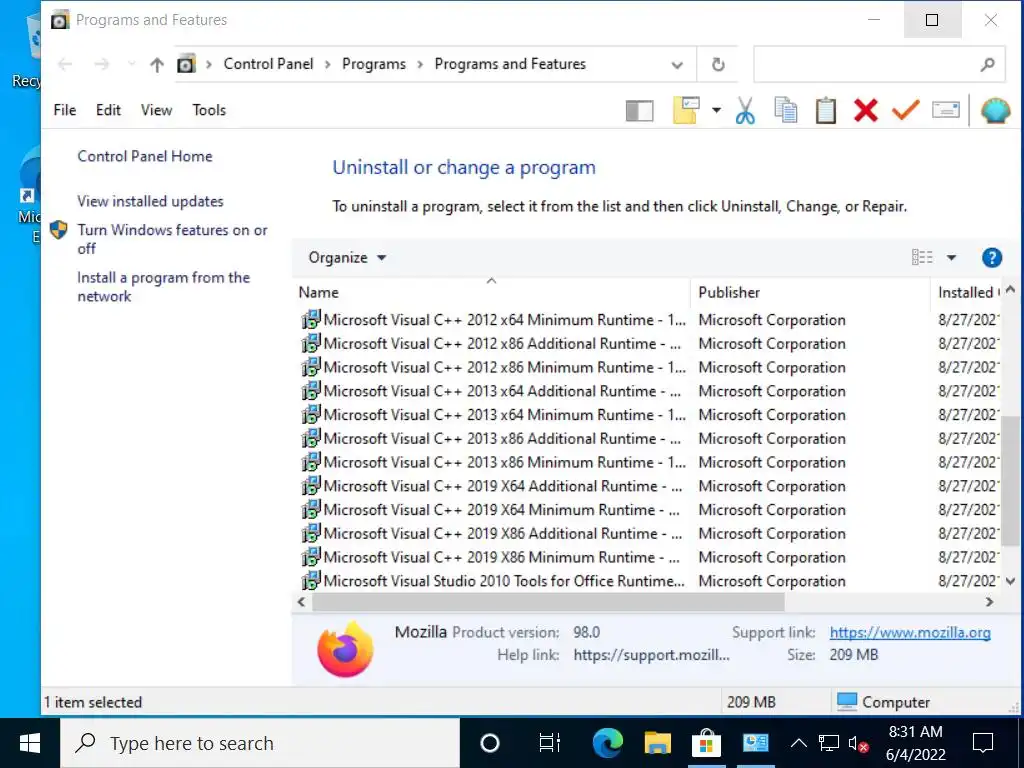Click the shell globe icon in toolbar
The width and height of the screenshot is (1024, 768).
pyautogui.click(x=995, y=110)
